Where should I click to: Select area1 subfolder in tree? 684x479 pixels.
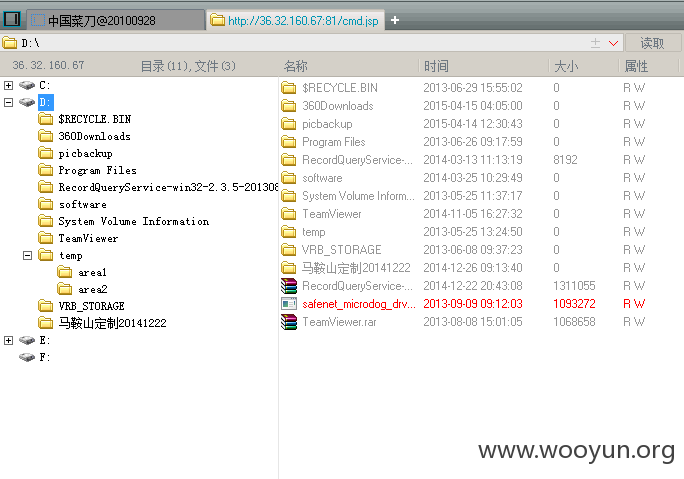tap(92, 272)
